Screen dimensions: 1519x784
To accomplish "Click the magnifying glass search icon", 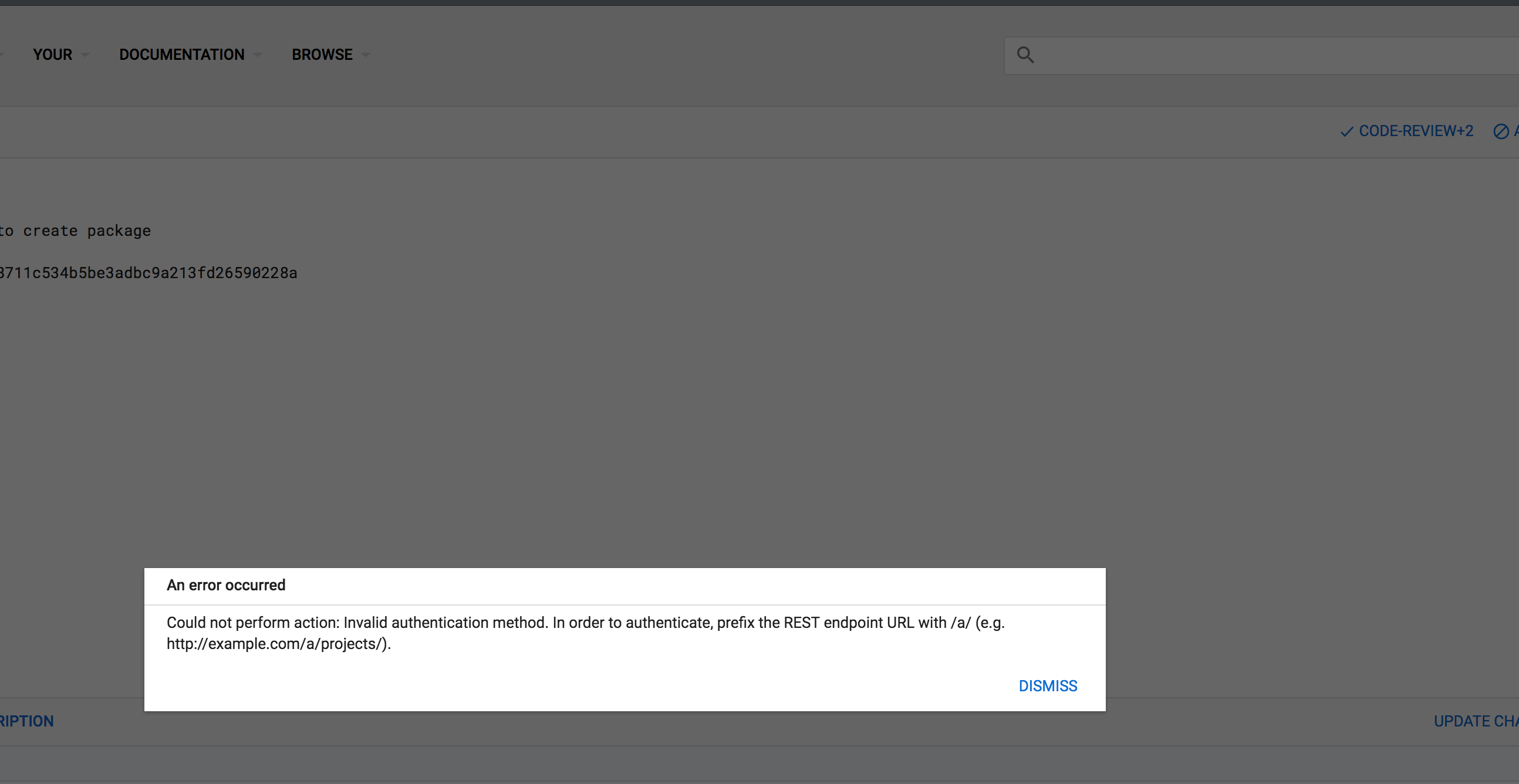I will coord(1025,55).
